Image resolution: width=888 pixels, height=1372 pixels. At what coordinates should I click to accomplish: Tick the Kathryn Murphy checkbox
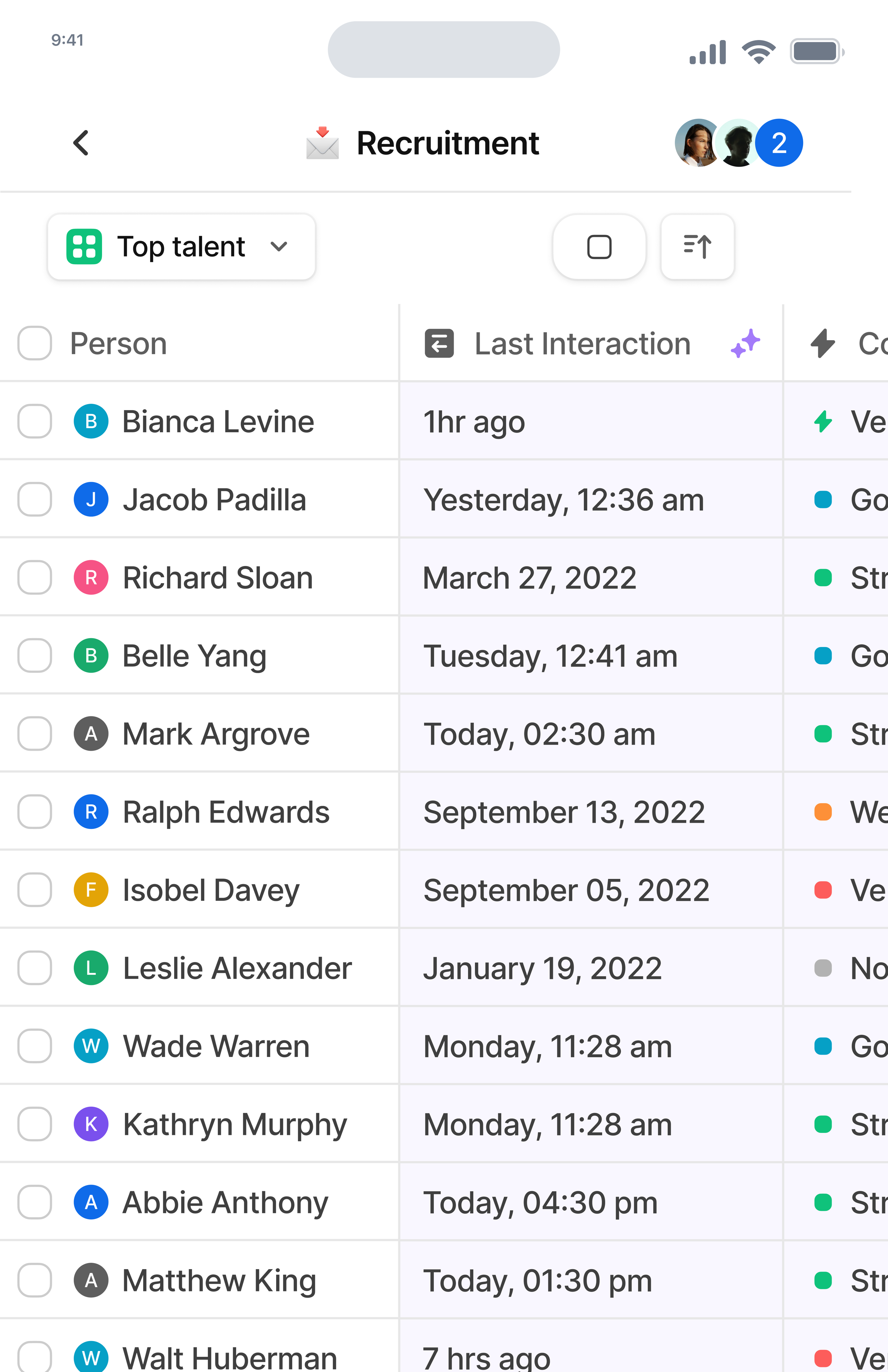point(35,1124)
